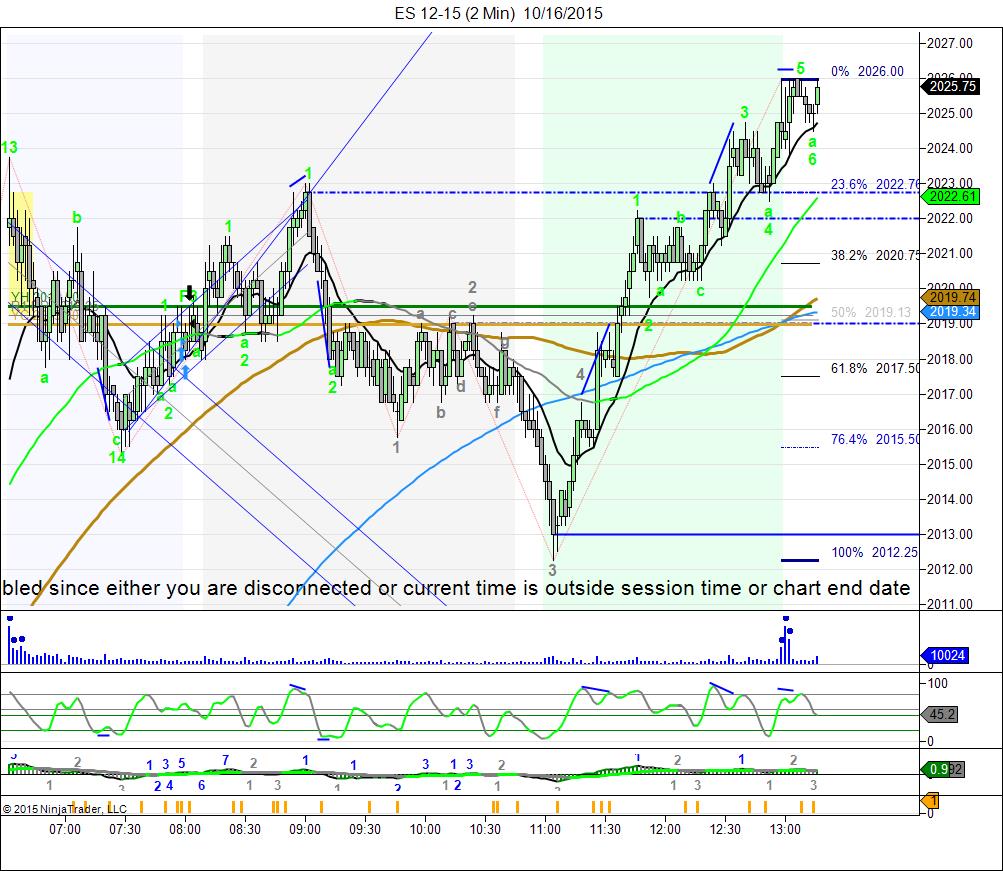Select the 08:30 time axis label
This screenshot has width=1003, height=871.
pos(245,829)
